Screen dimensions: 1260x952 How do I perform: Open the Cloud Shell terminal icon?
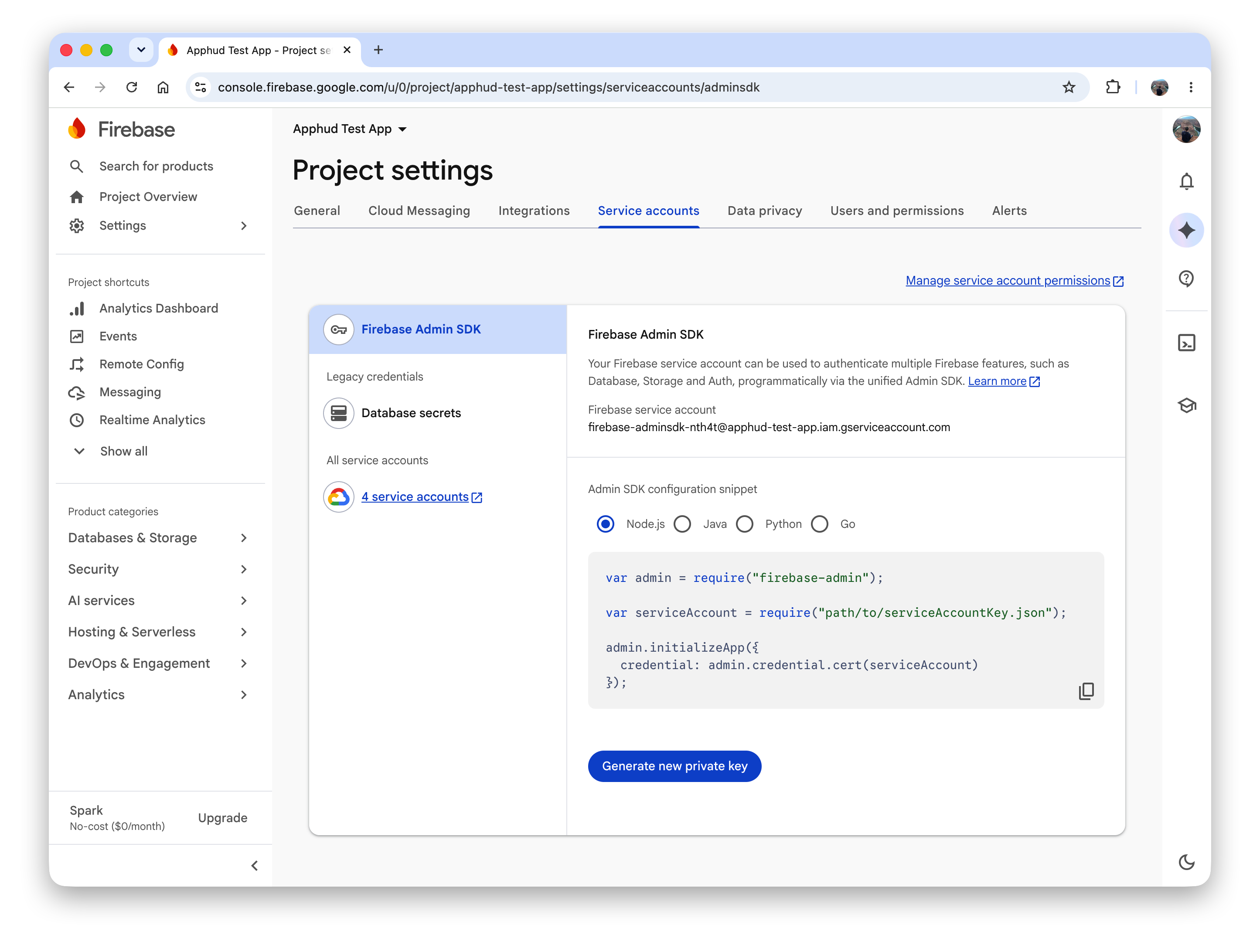(1186, 343)
